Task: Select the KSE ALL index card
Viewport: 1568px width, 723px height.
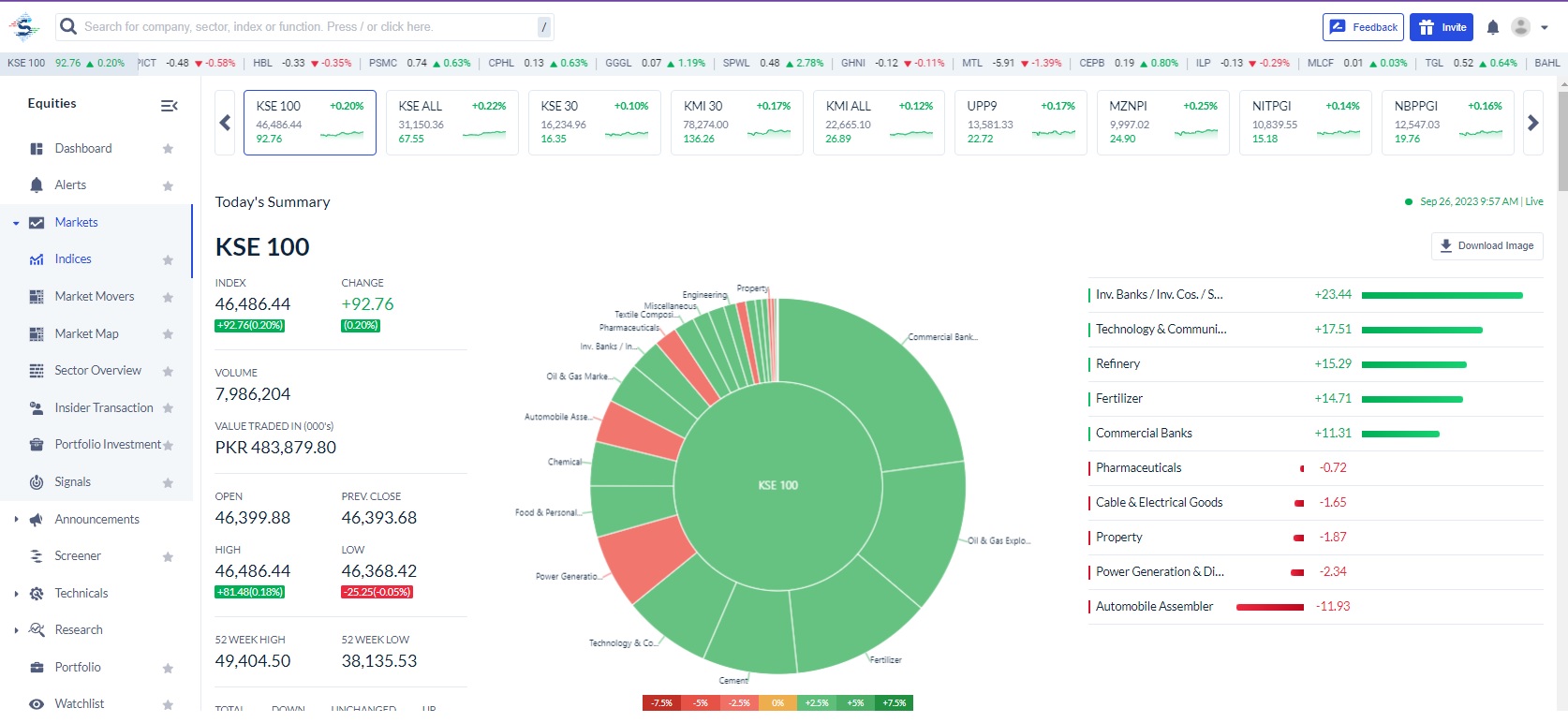Action: [x=452, y=123]
